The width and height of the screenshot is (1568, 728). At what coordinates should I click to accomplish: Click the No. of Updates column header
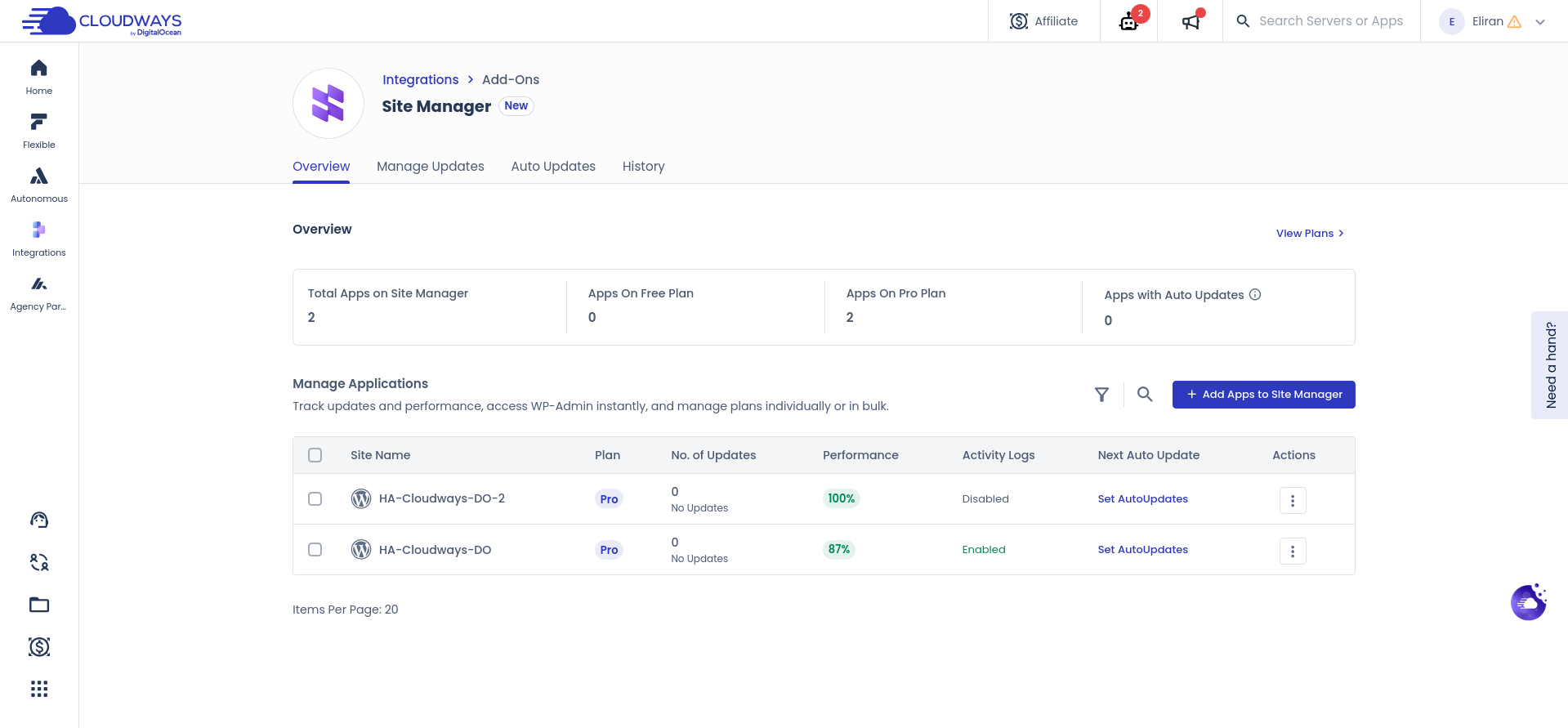pyautogui.click(x=713, y=455)
